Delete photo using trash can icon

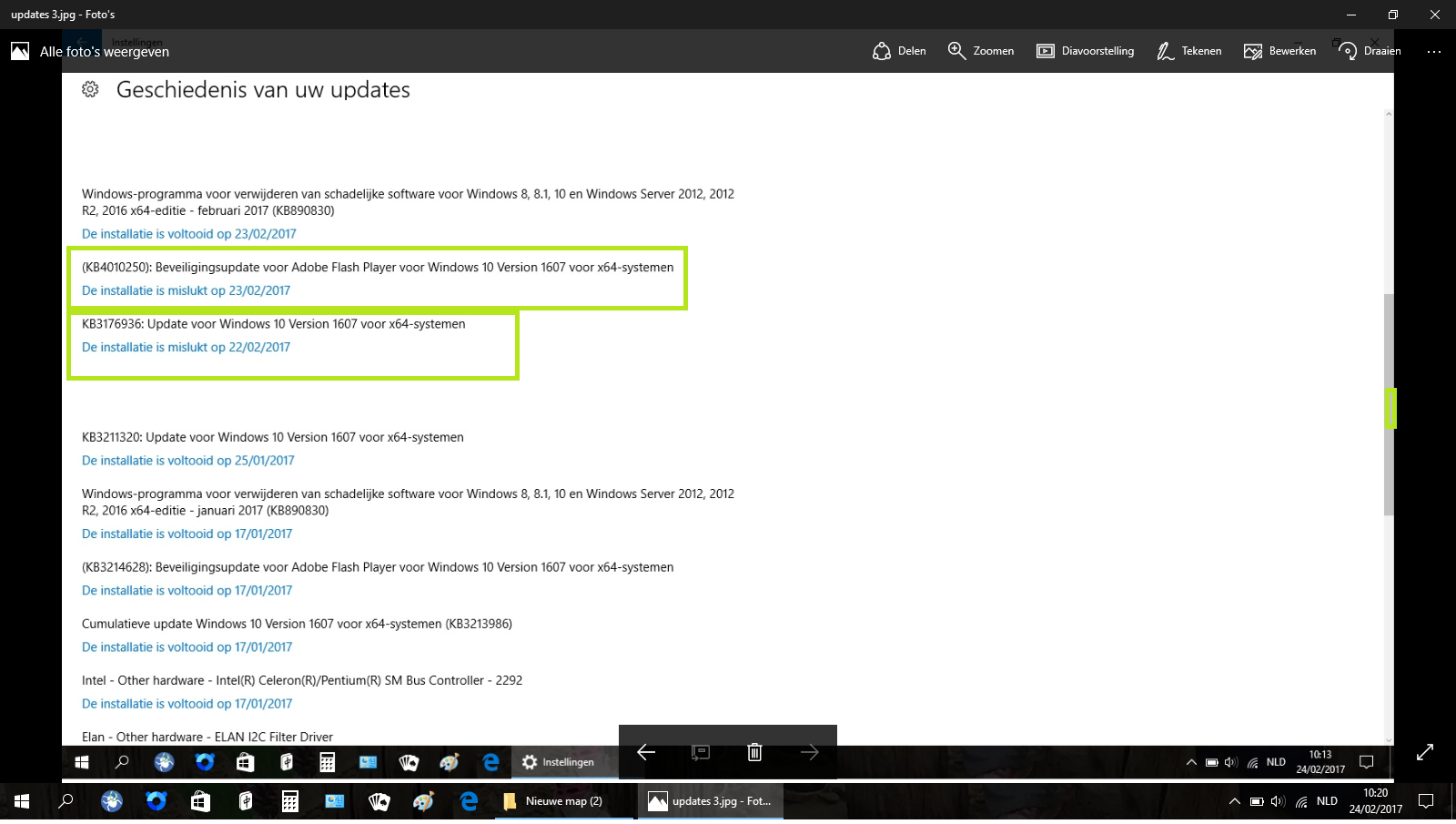tap(754, 752)
